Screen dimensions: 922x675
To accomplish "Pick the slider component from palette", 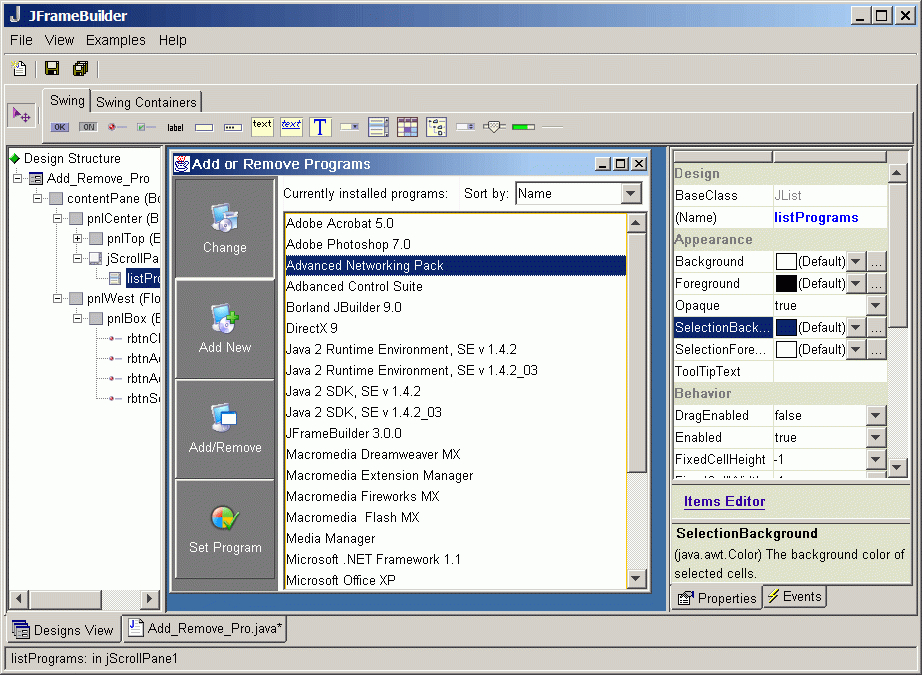I will 494,127.
